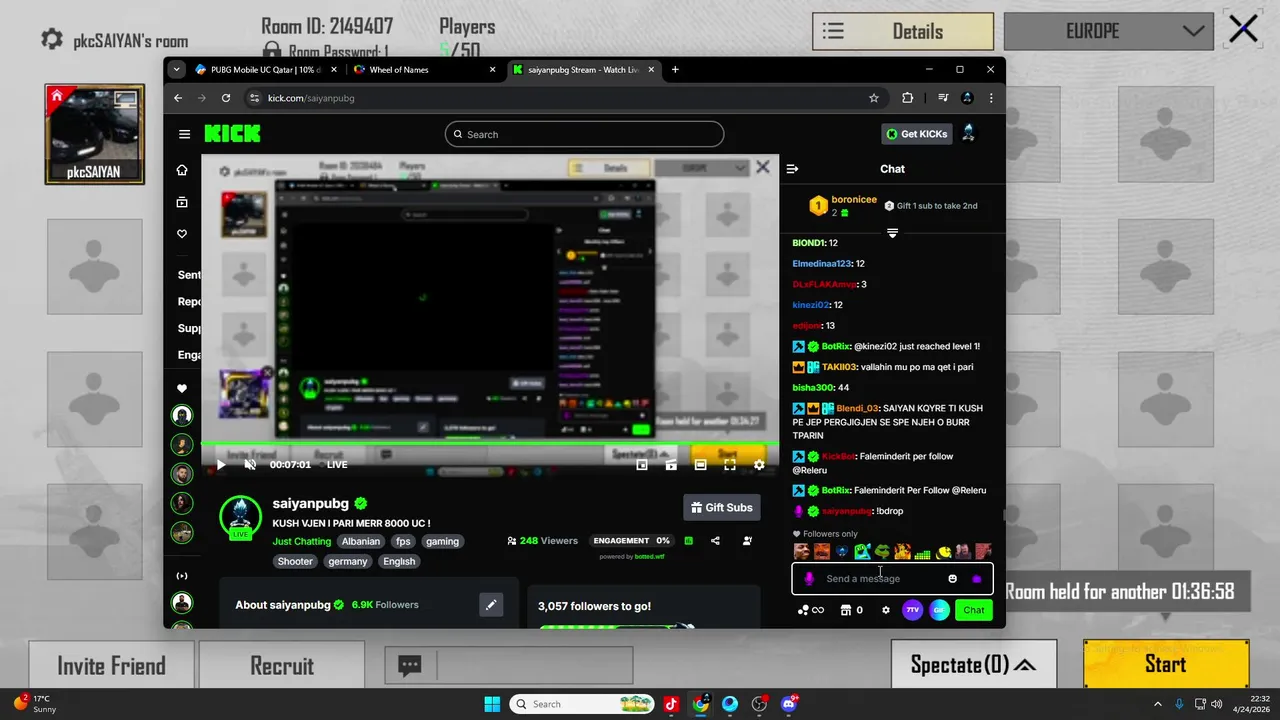Viewport: 1280px width, 720px height.
Task: Enable theater mode on player
Action: (701, 465)
